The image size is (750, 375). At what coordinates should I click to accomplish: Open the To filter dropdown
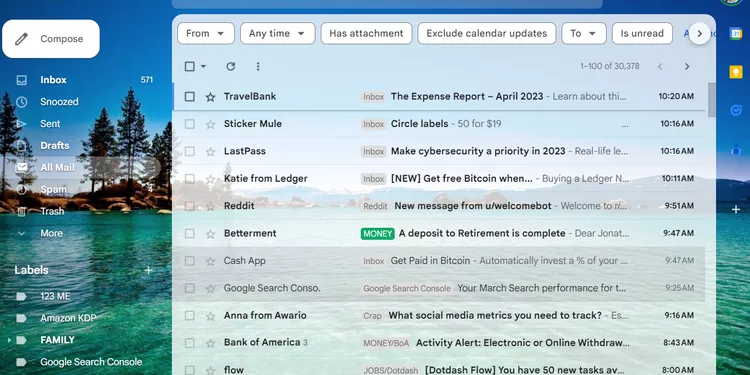[x=584, y=33]
